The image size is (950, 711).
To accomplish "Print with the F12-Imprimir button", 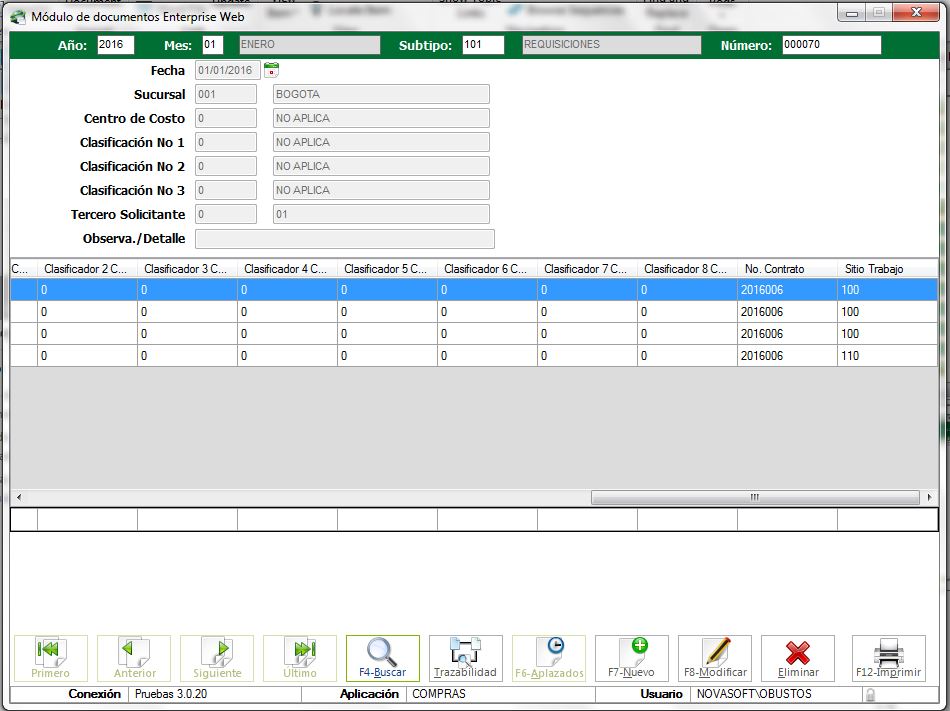I will click(x=887, y=658).
